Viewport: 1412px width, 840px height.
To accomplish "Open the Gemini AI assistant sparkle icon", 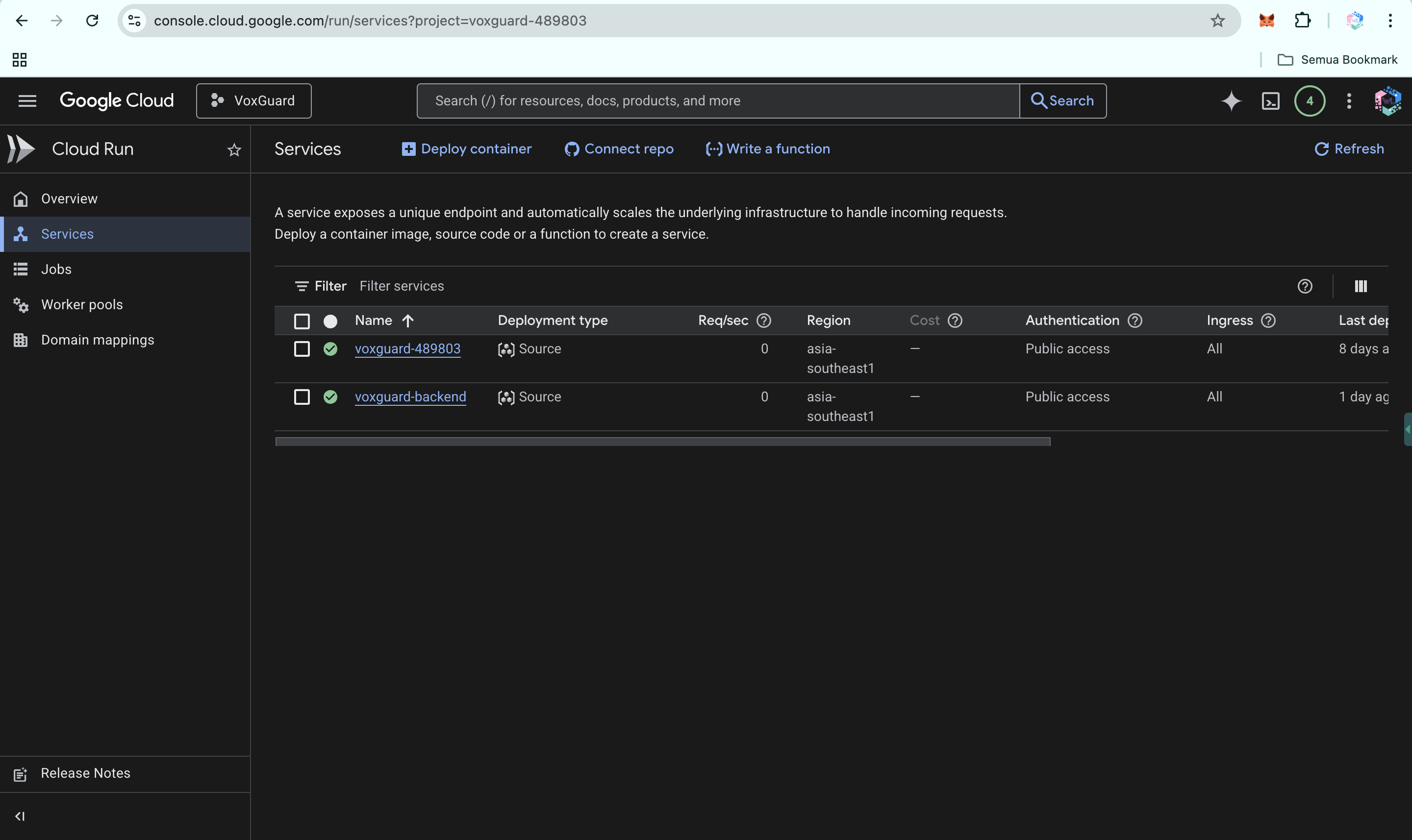I will coord(1231,101).
